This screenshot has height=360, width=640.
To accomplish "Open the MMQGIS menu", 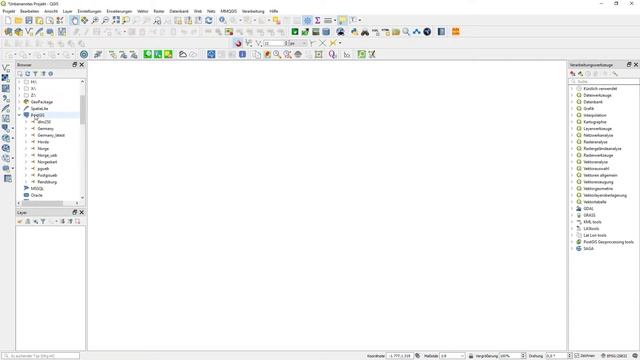I will click(x=229, y=11).
